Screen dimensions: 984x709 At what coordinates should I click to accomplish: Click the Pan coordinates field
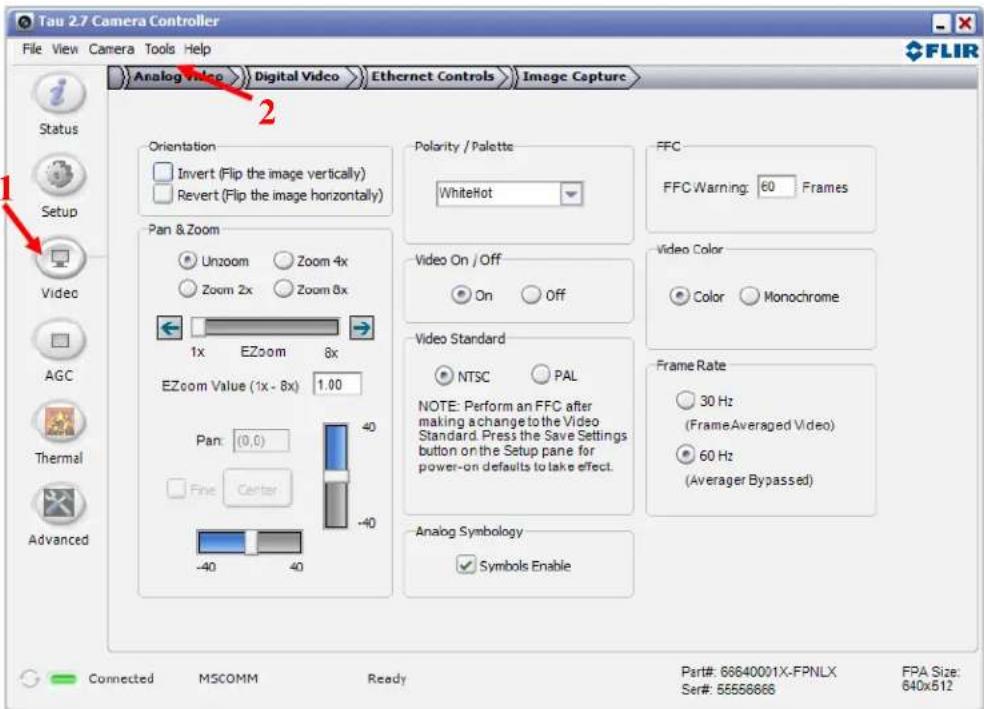pyautogui.click(x=262, y=440)
